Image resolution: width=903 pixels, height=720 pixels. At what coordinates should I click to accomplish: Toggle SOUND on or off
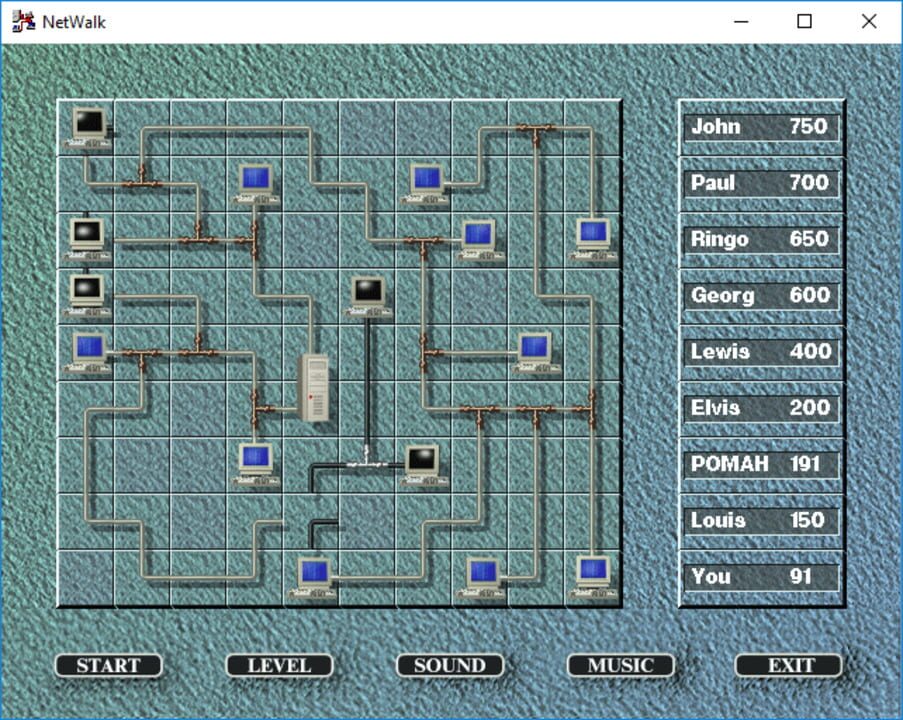pos(449,665)
